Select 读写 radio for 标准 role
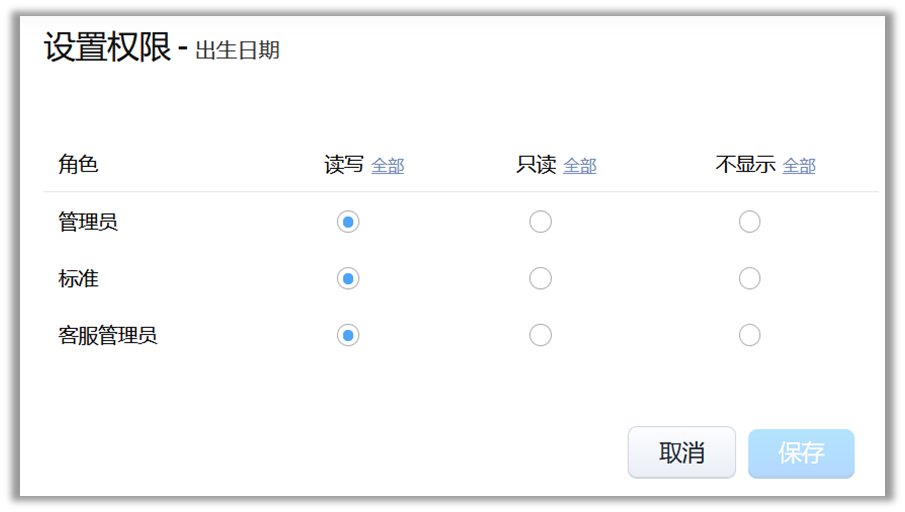The width and height of the screenshot is (905, 512). click(348, 279)
